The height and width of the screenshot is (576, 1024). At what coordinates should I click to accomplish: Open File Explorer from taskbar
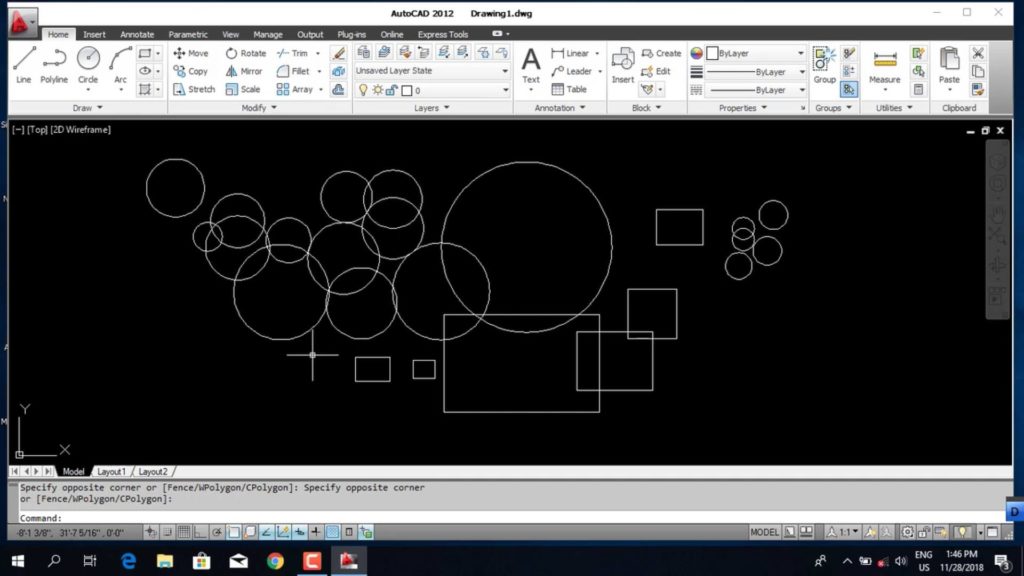click(165, 560)
